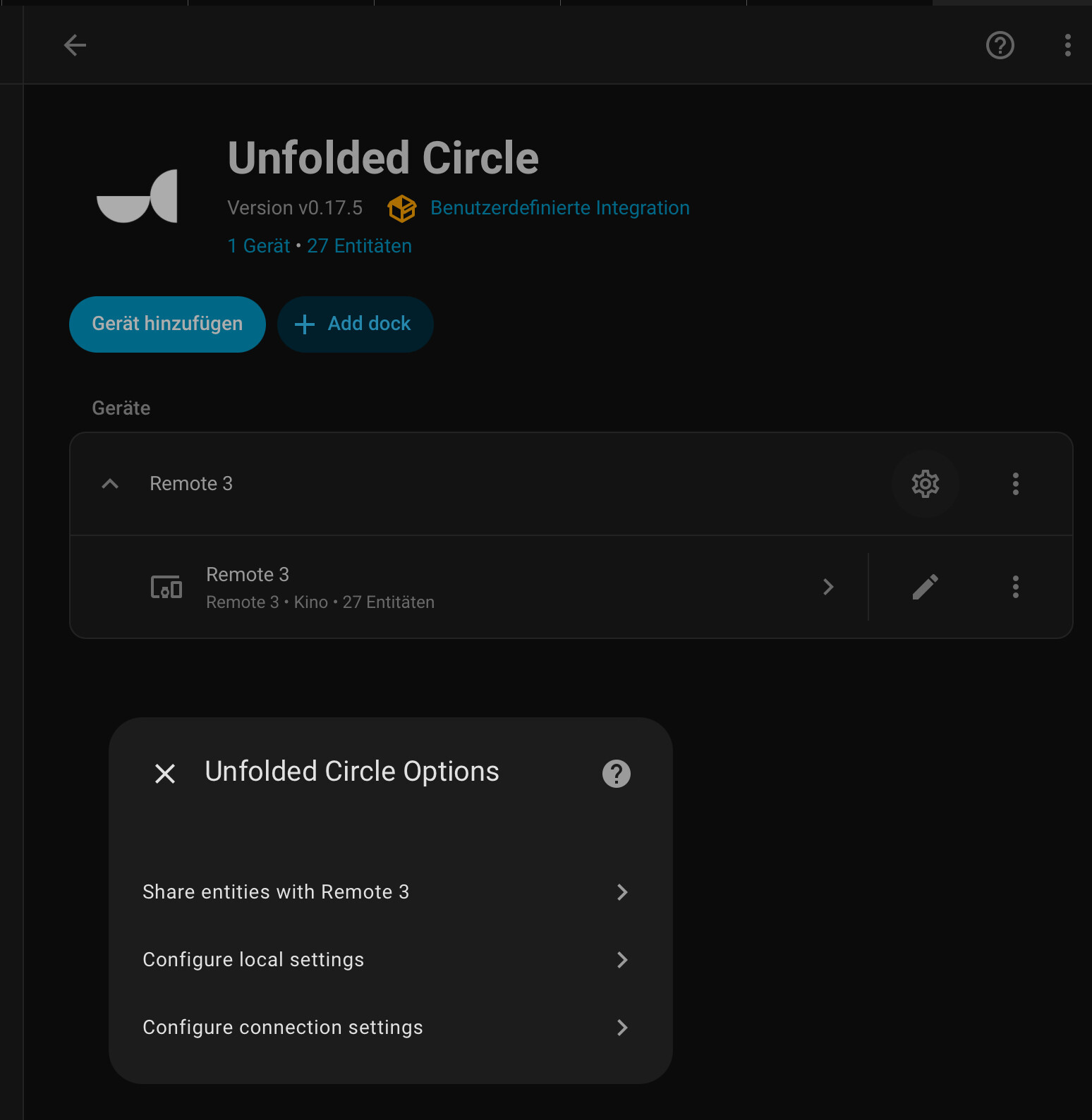Open Remote 3 entry three-dot menu

tap(1015, 484)
